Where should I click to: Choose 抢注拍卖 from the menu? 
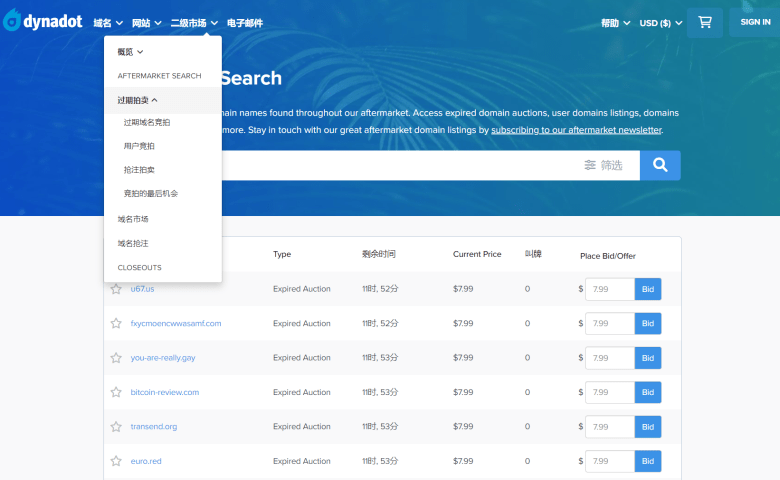pyautogui.click(x=139, y=170)
